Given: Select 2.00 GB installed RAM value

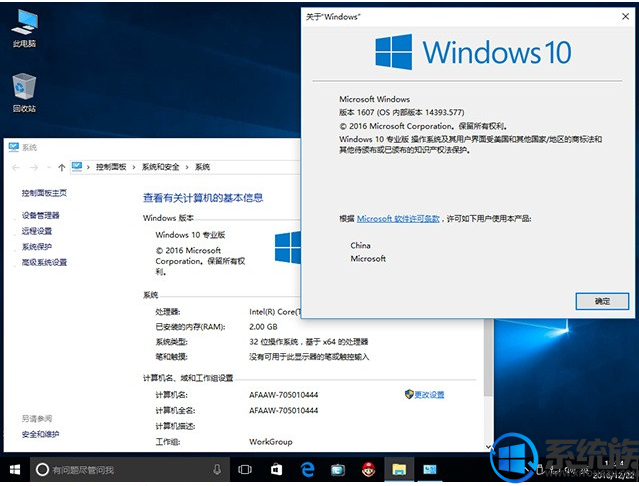Looking at the screenshot, I should 263,327.
